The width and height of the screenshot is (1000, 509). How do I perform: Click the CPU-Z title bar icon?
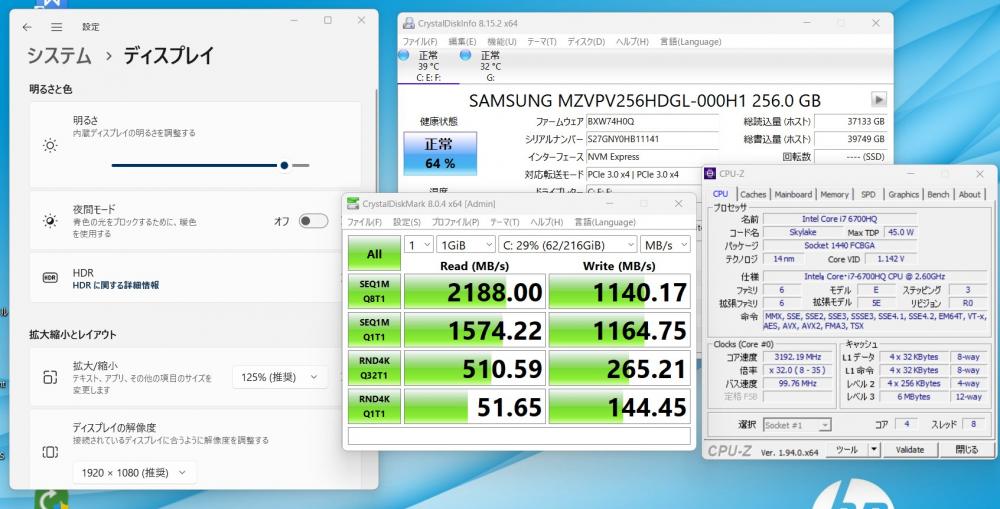pyautogui.click(x=710, y=173)
